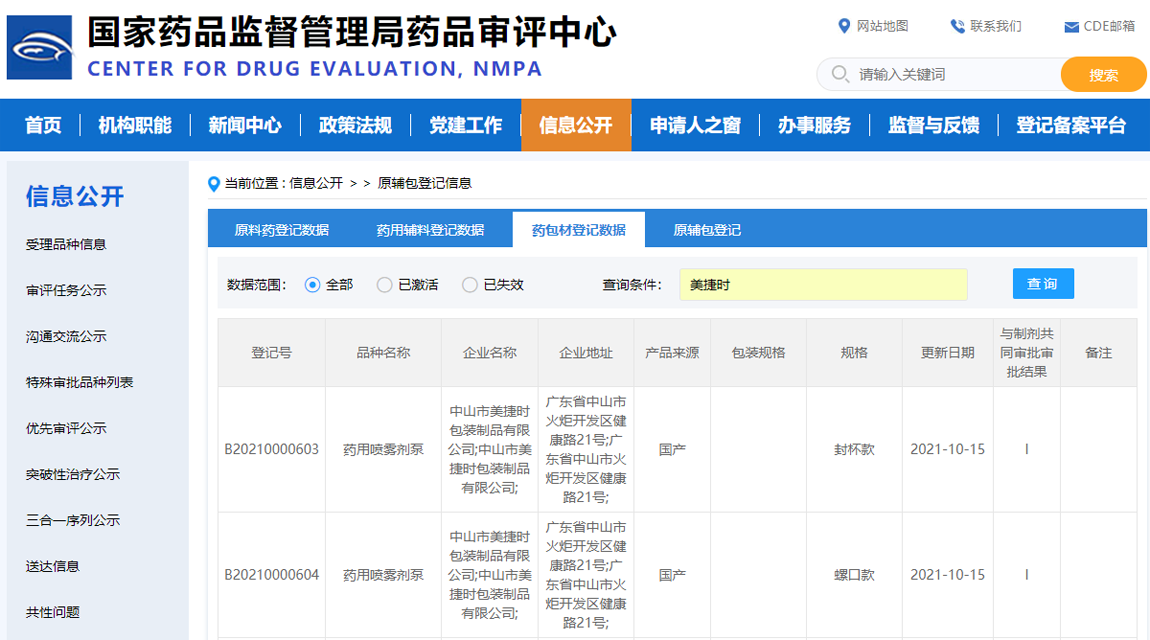Screen dimensions: 1150x640
Task: Click the CDE mailbox envelope icon
Action: [x=1072, y=27]
